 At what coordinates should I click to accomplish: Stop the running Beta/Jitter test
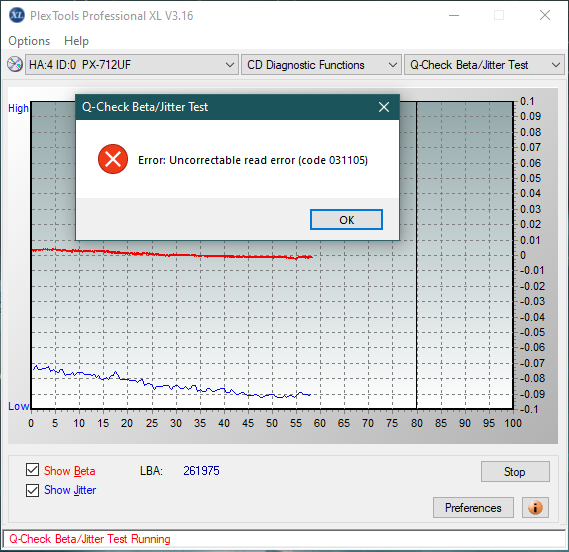[515, 472]
